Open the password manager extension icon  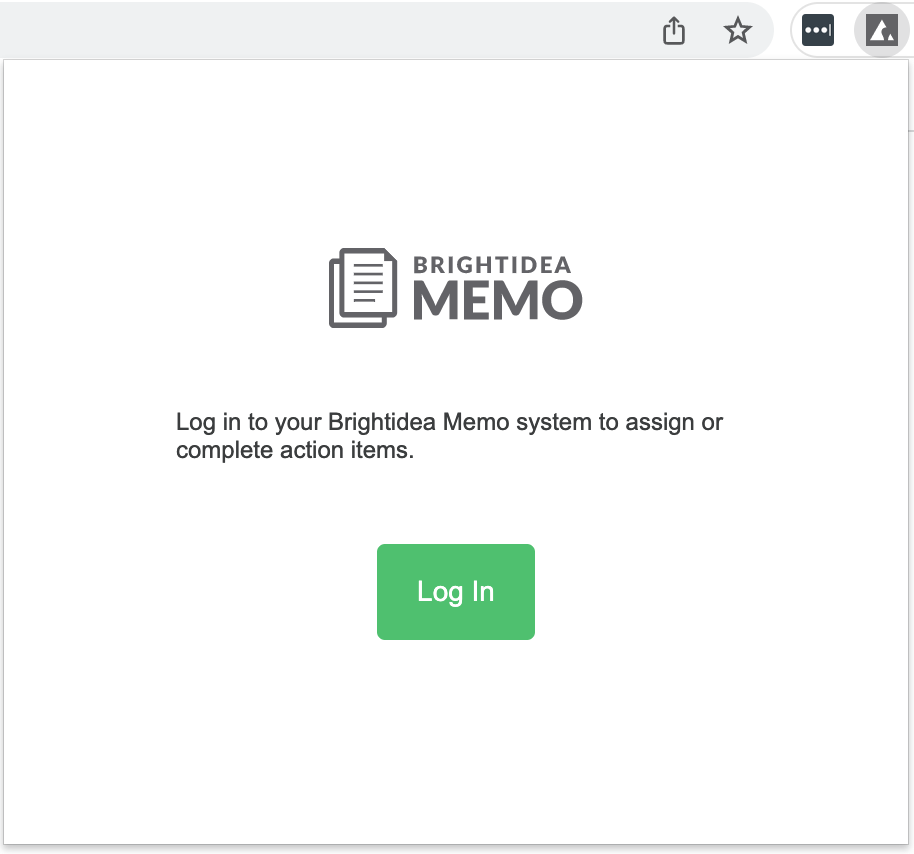(818, 30)
